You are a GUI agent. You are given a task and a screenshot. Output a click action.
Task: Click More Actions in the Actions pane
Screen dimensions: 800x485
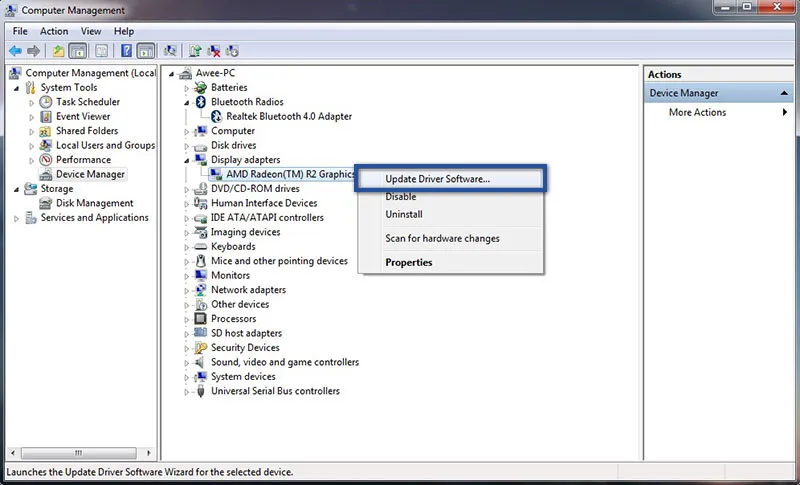pos(697,112)
